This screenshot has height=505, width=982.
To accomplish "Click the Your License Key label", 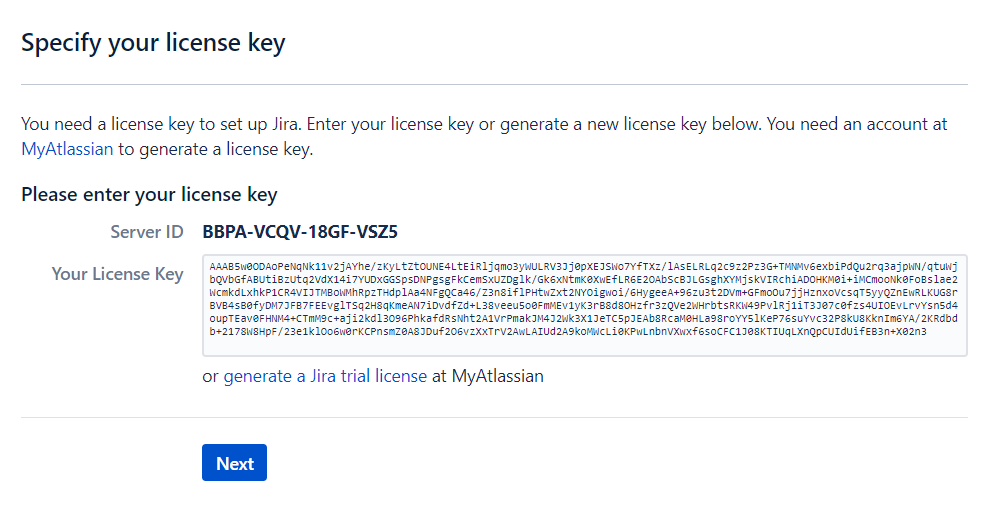I will 118,274.
